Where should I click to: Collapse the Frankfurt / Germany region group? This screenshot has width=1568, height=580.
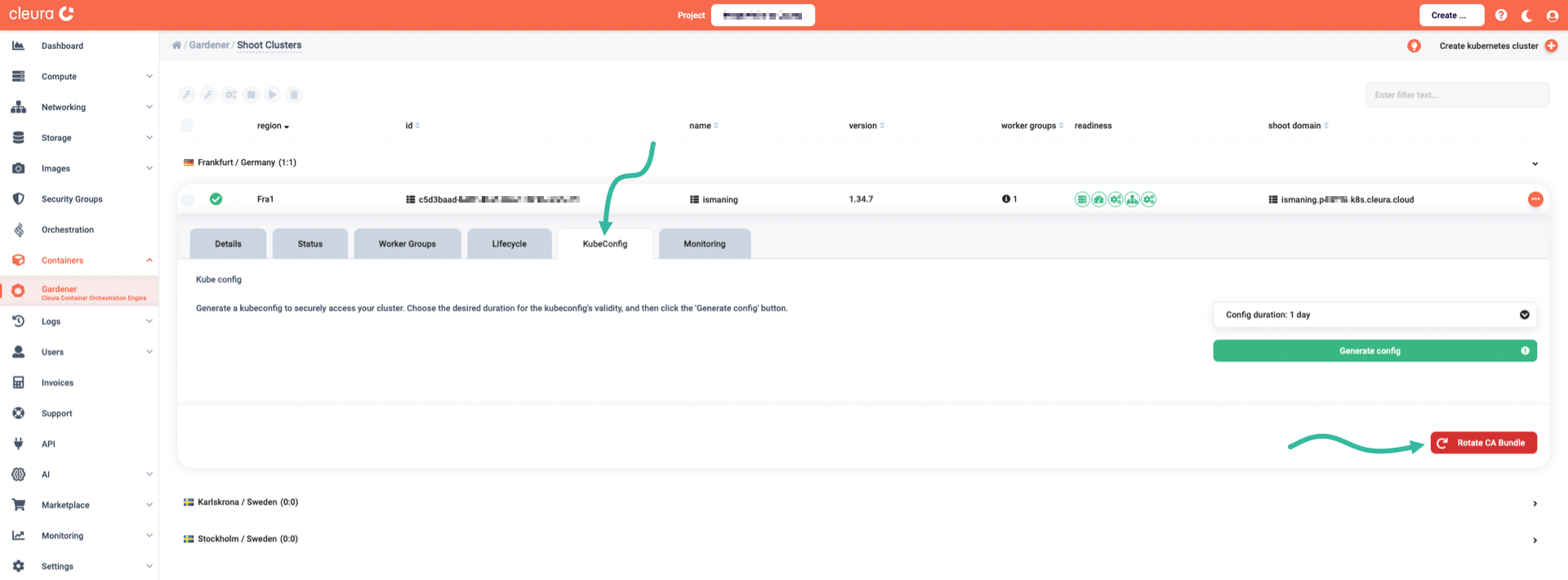(x=1535, y=163)
